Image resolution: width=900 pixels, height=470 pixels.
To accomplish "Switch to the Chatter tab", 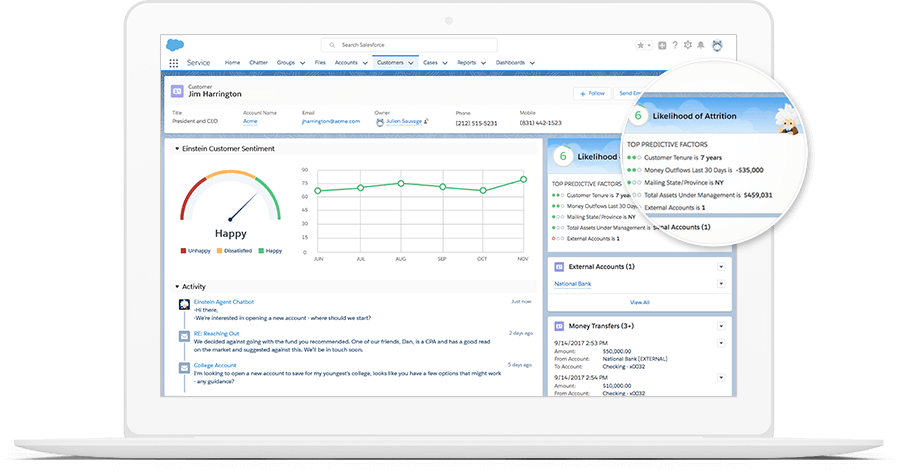I will point(258,63).
